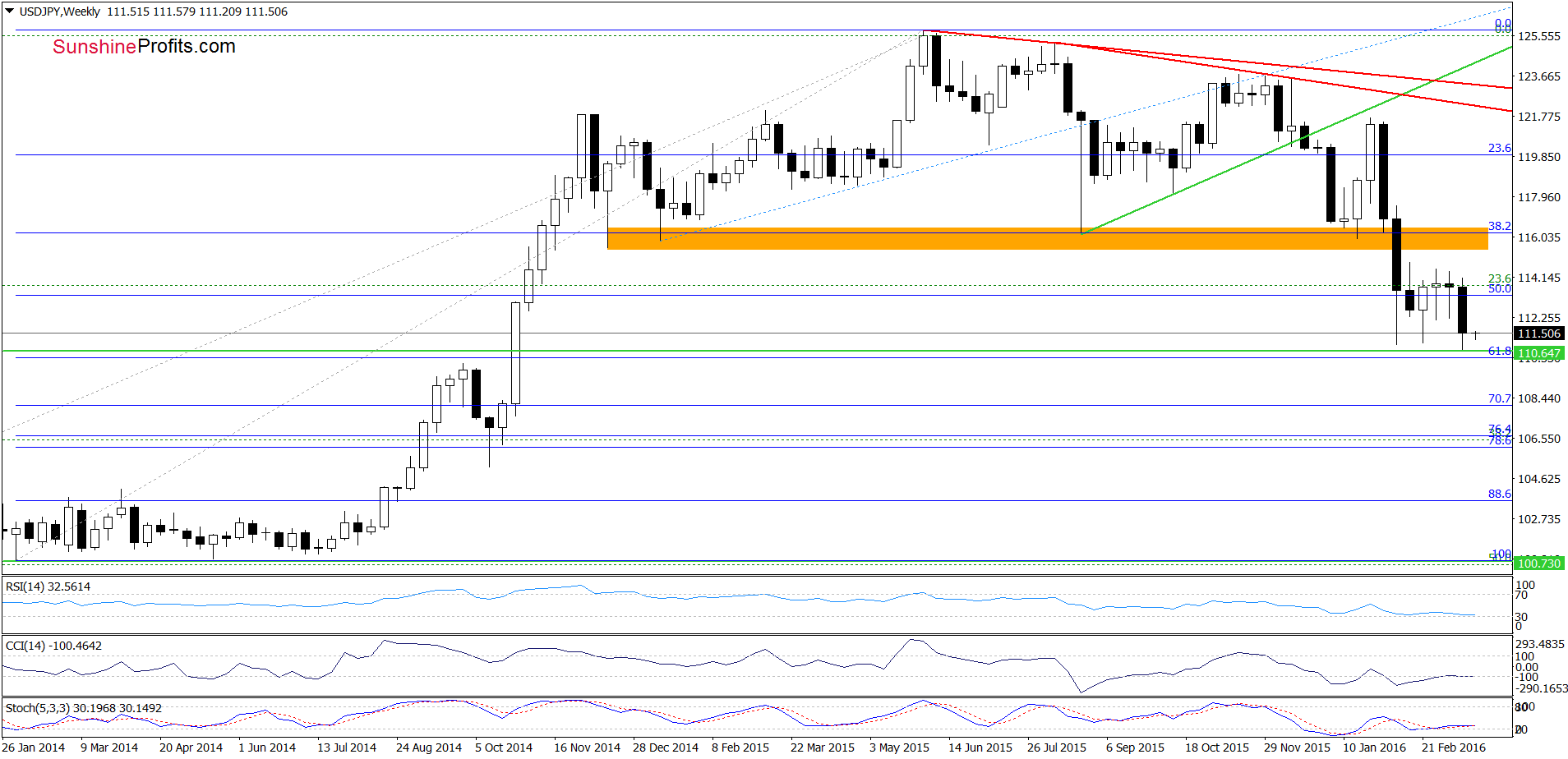Click the 26 Jul 2015 date label
The height and width of the screenshot is (759, 1568).
(1057, 747)
